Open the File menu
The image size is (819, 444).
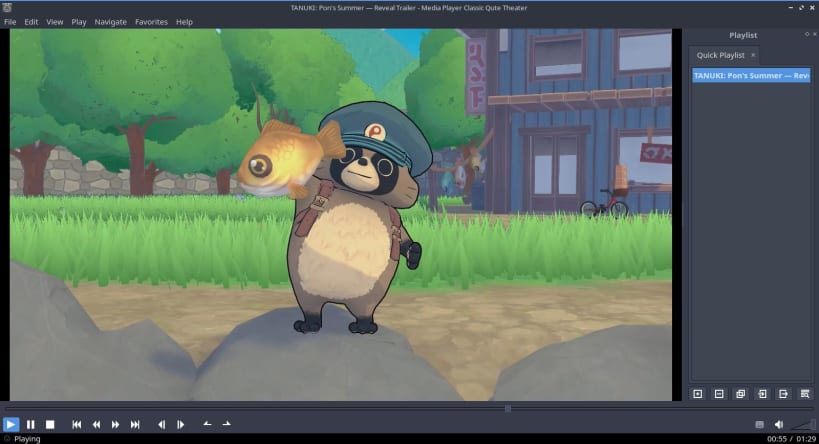pos(10,22)
